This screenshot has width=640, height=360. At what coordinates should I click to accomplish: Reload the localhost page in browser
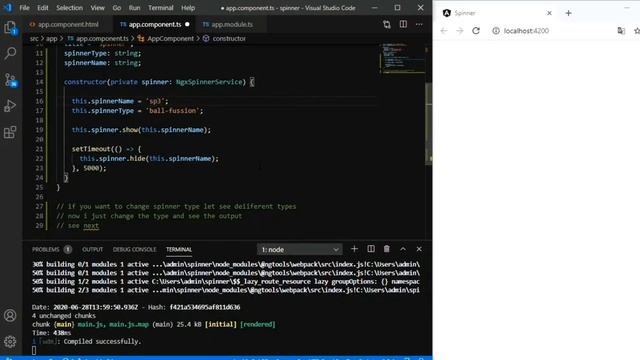click(476, 31)
